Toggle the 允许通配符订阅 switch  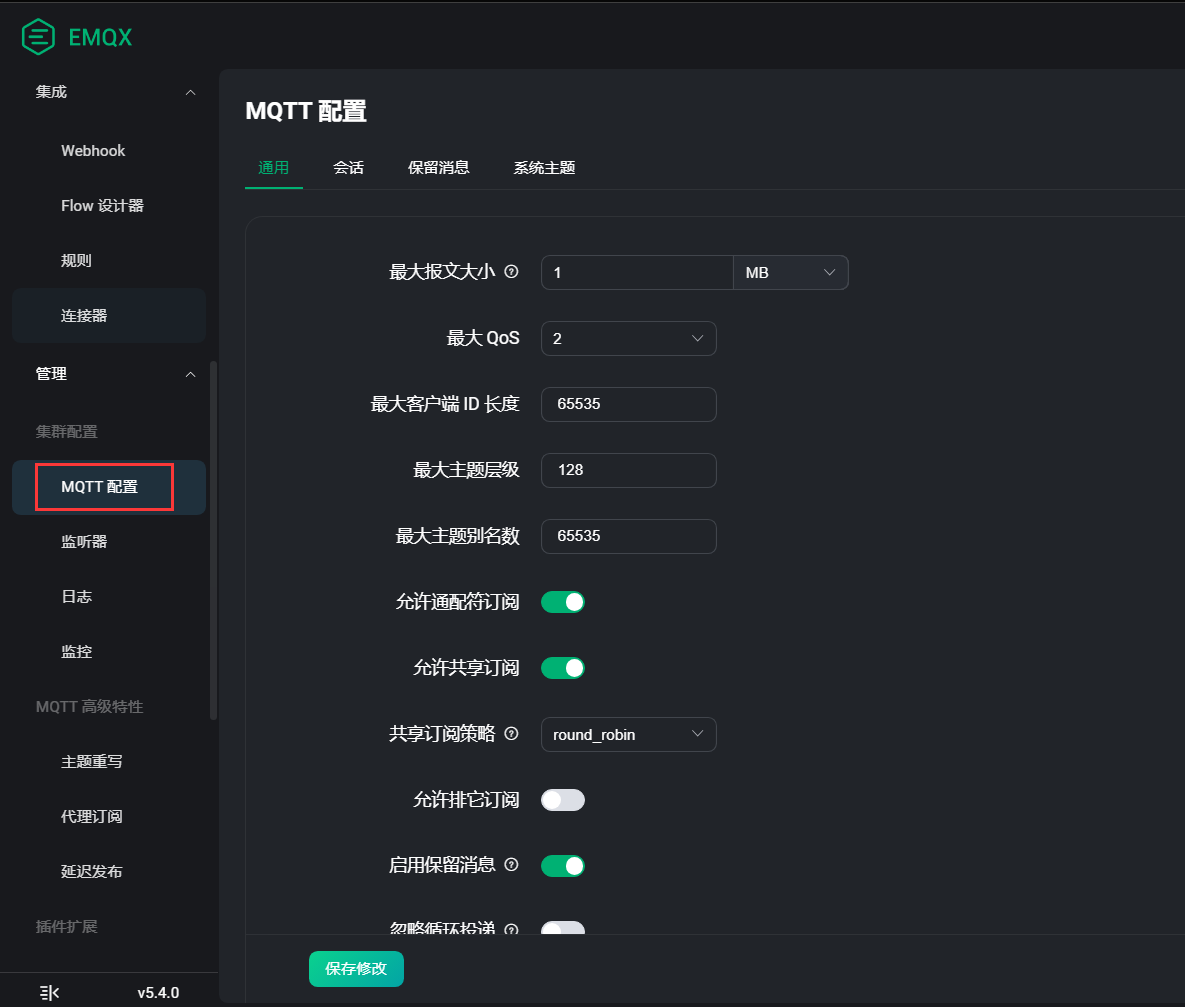pos(563,602)
